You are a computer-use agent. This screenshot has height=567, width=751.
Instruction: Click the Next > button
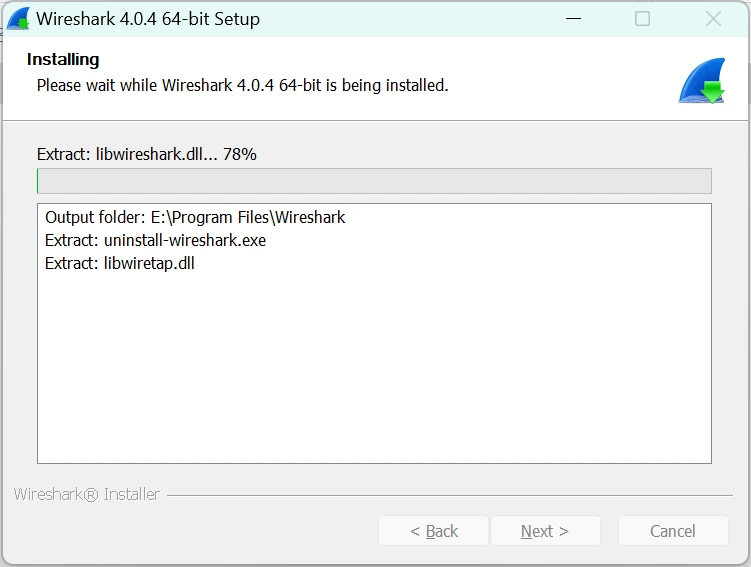(x=545, y=531)
